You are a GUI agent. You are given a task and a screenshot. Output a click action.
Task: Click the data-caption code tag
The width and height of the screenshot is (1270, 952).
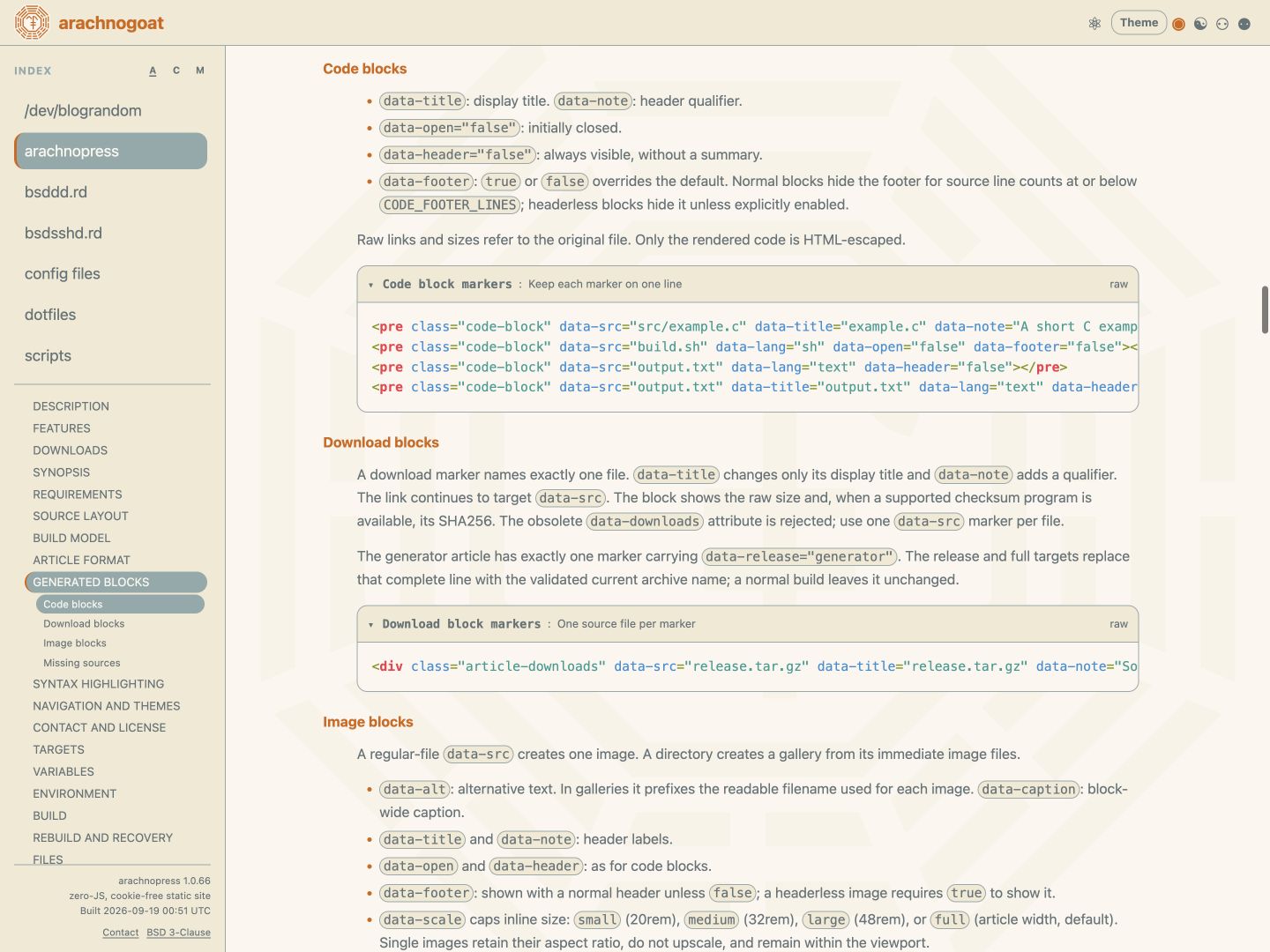click(x=1029, y=789)
